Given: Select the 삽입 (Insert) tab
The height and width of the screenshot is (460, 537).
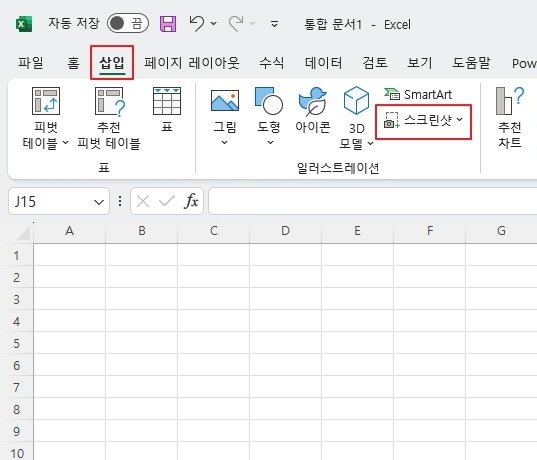Looking at the screenshot, I should point(112,63).
